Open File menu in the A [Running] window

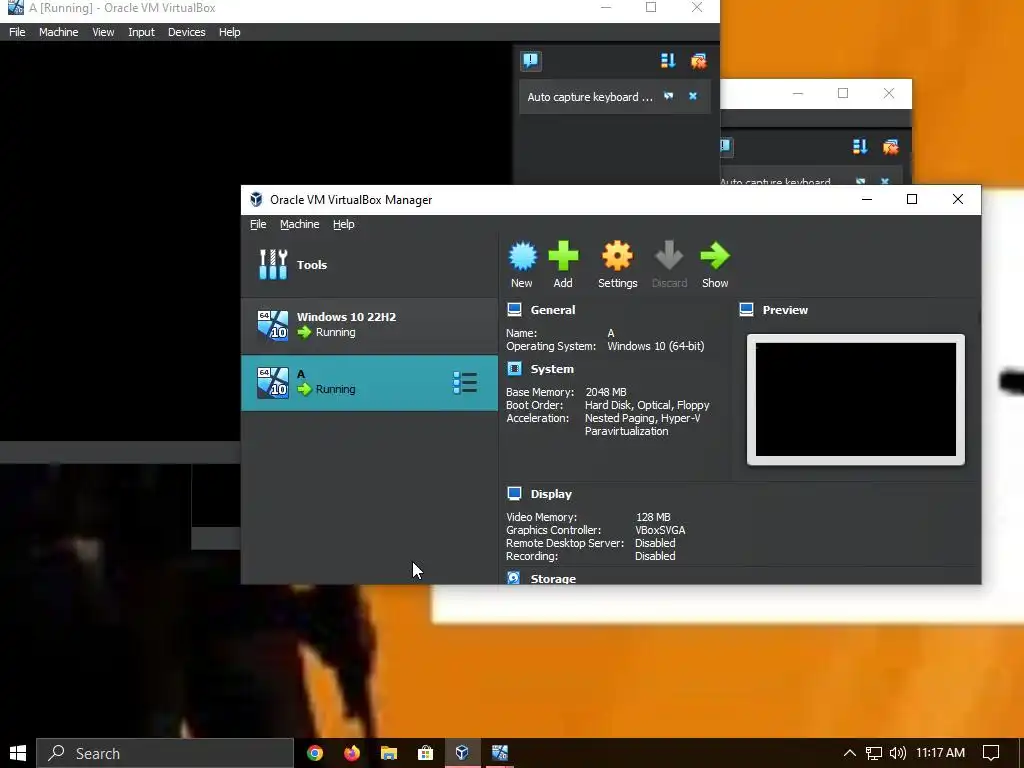pos(17,32)
